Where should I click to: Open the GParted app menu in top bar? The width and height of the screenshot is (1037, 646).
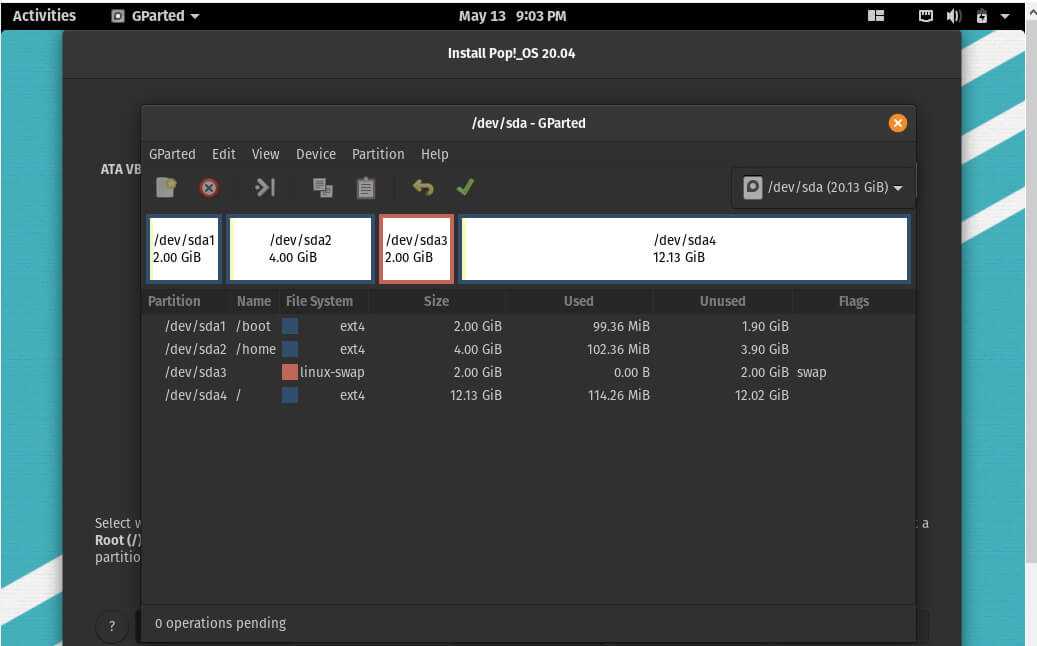(155, 16)
